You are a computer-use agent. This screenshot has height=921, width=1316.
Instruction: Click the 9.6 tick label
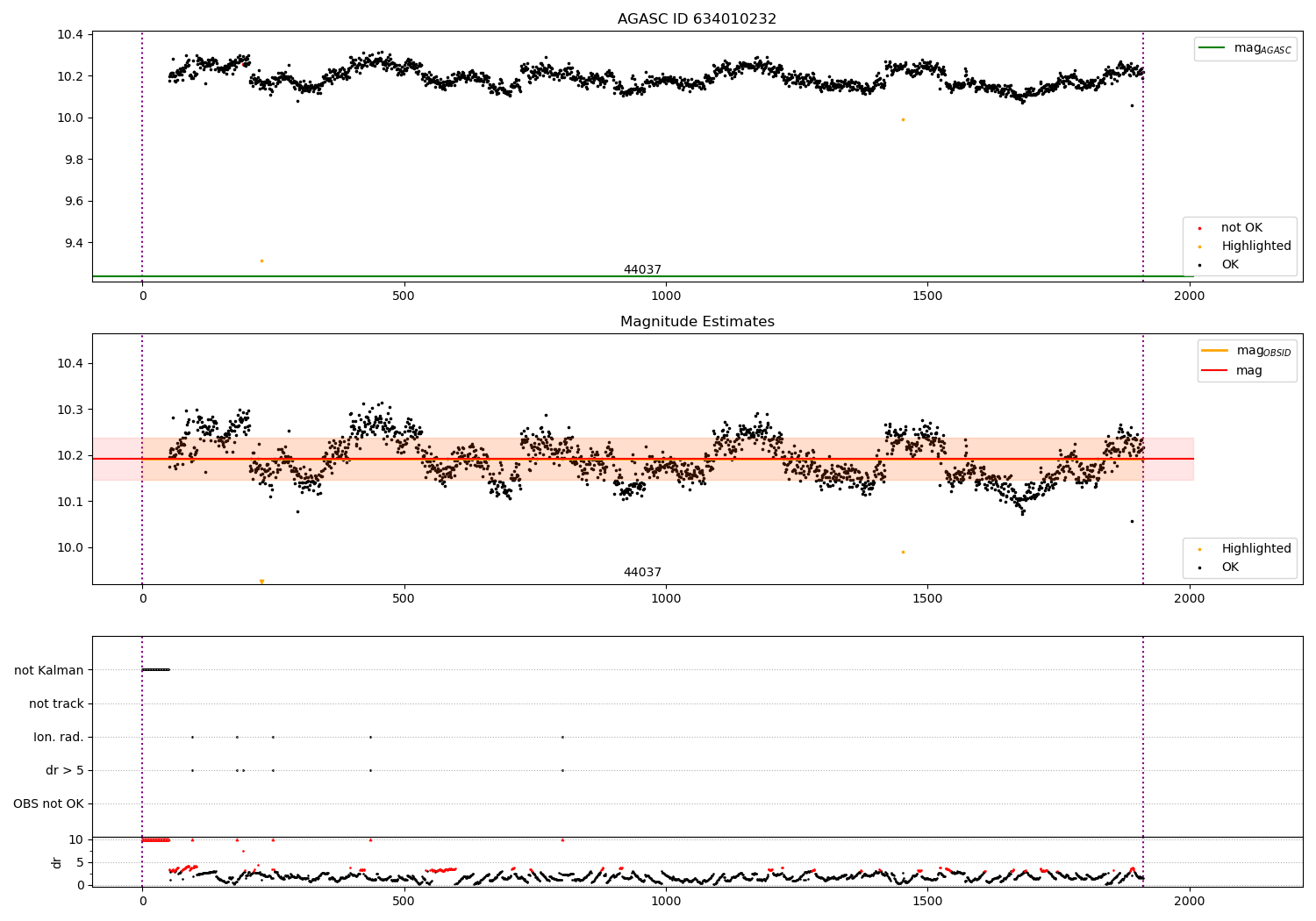[72, 201]
